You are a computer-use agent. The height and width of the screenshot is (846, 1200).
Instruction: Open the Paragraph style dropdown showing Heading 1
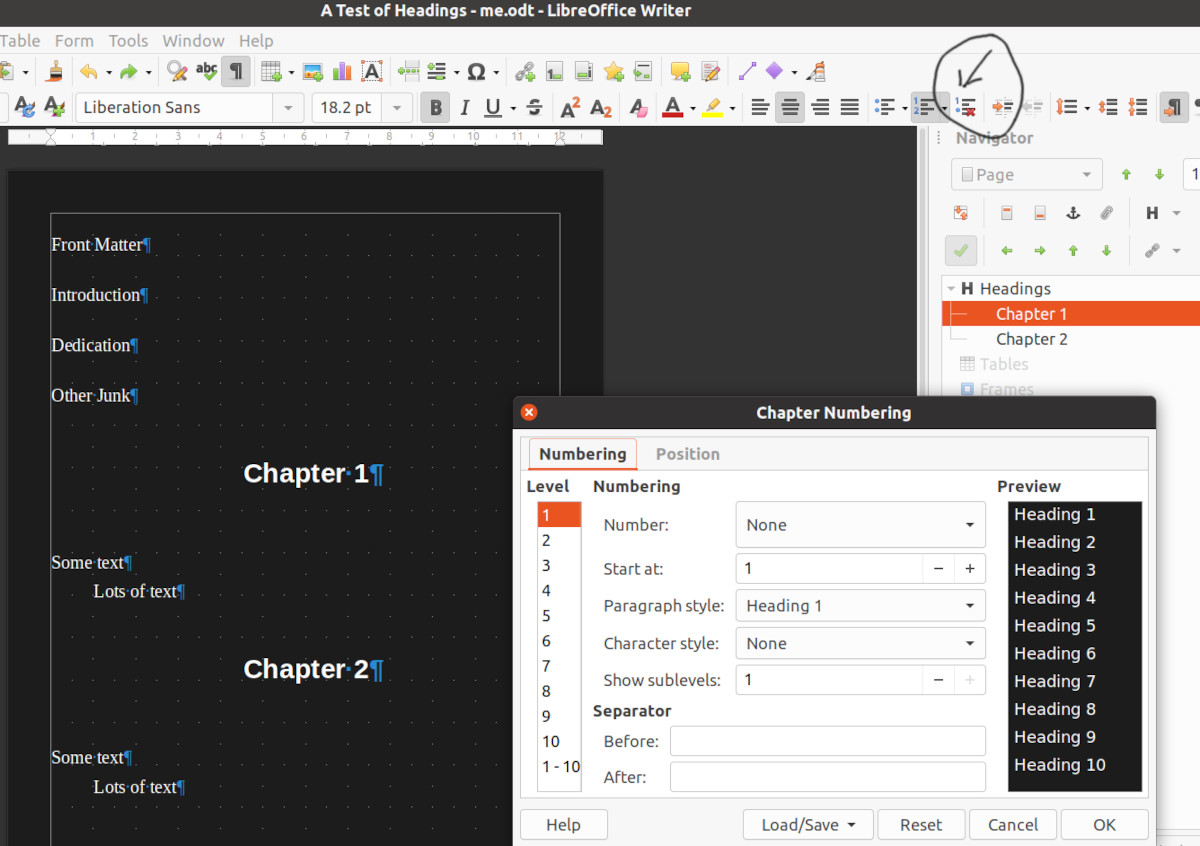point(860,606)
